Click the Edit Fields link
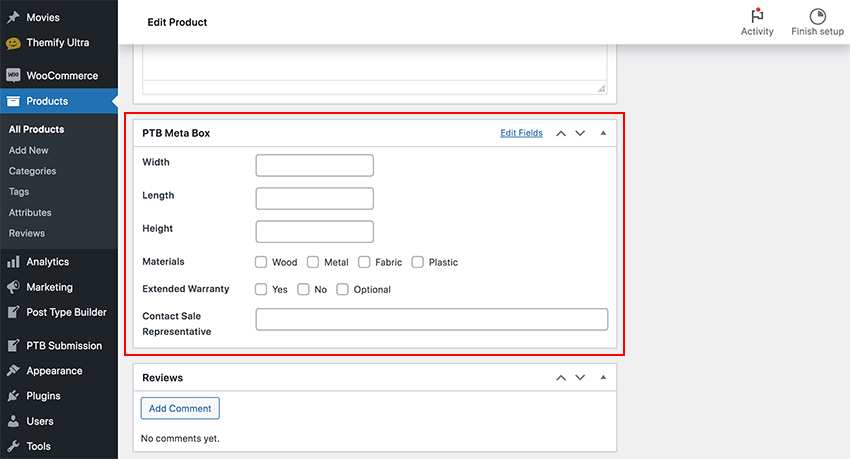850x459 pixels. pos(521,133)
